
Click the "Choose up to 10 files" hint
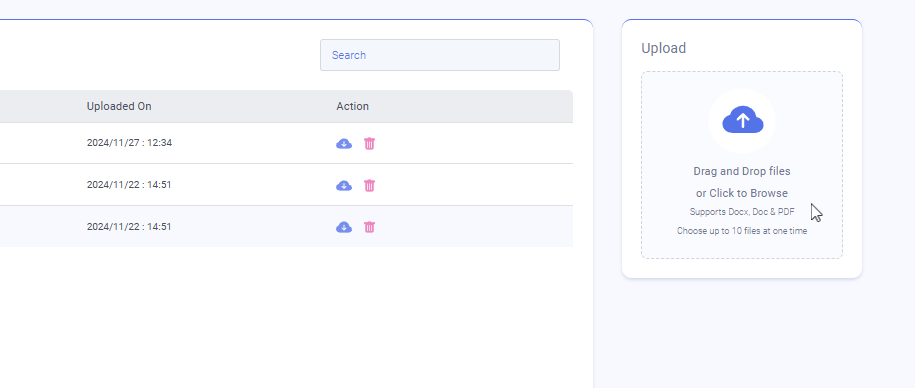pos(742,231)
